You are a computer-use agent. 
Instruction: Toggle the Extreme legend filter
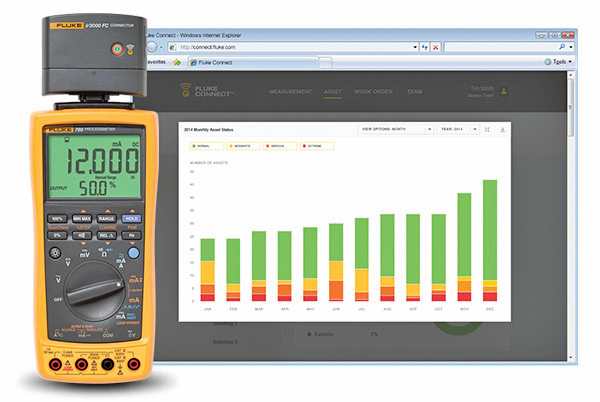[x=315, y=145]
